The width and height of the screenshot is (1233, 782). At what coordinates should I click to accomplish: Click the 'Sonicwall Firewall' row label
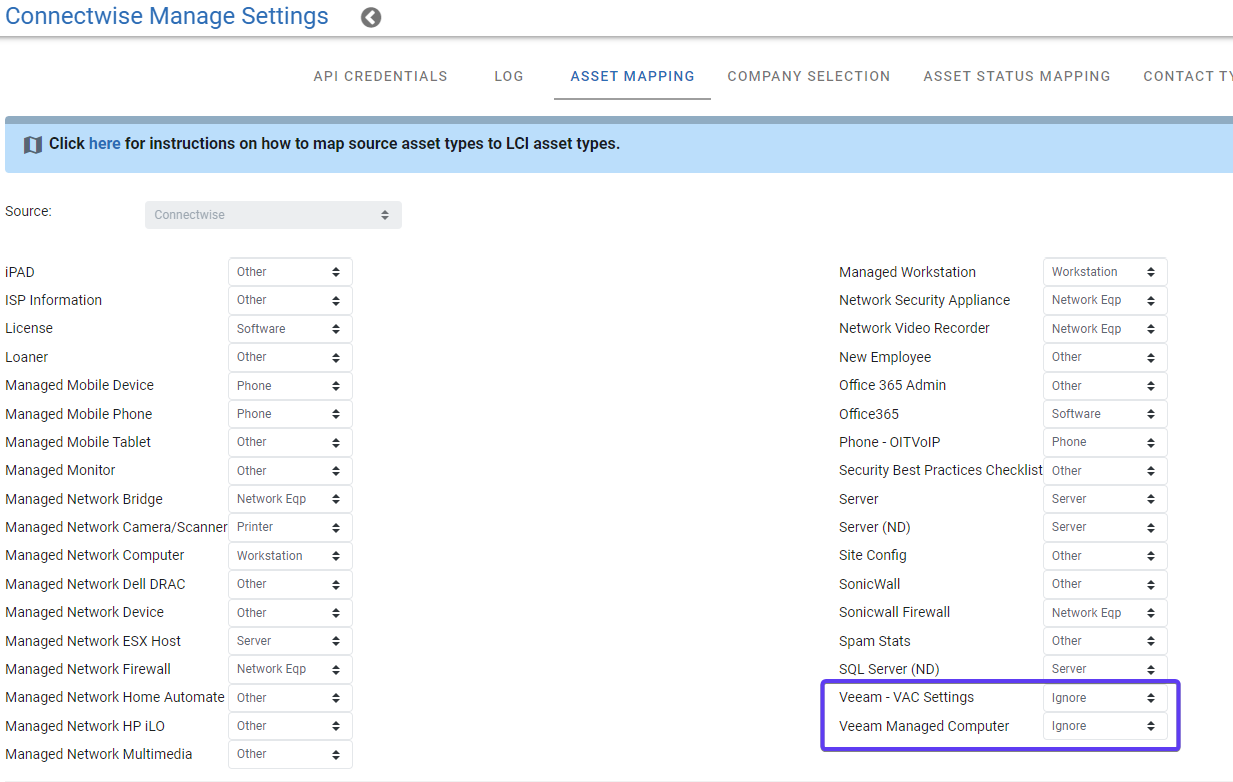tap(894, 613)
